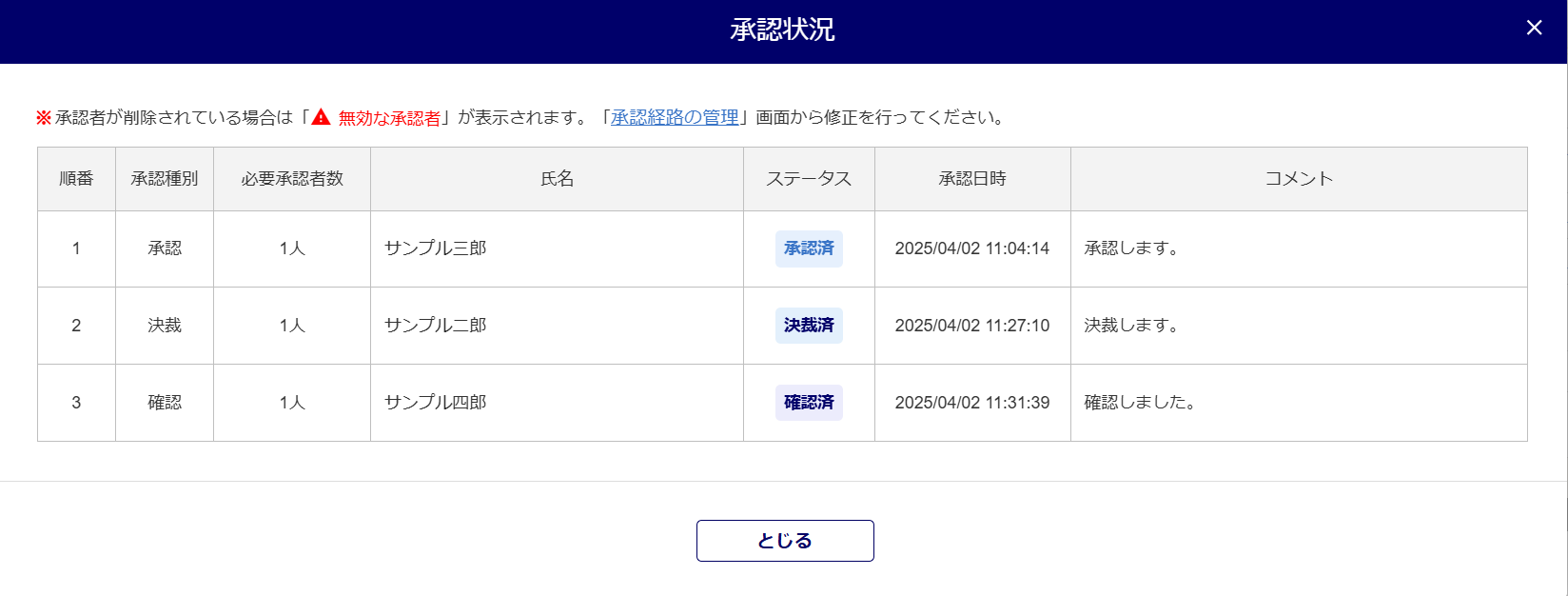
Task: Click the comment 確認しました。
Action: click(x=1141, y=403)
